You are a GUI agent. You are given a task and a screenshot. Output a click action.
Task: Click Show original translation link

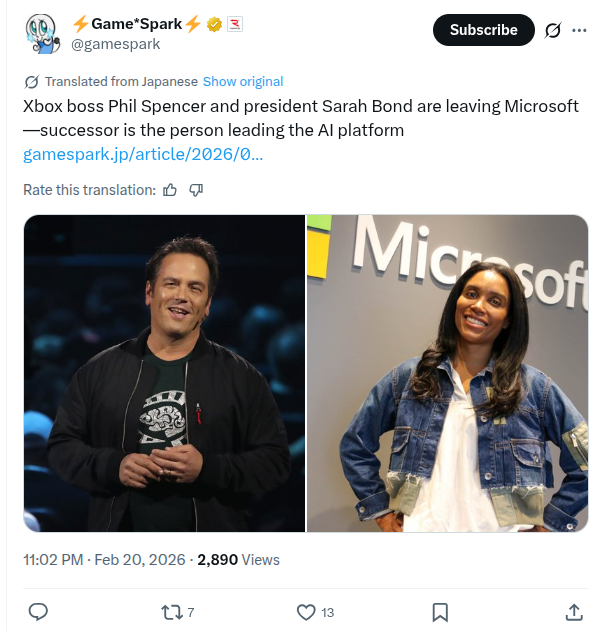(x=243, y=81)
